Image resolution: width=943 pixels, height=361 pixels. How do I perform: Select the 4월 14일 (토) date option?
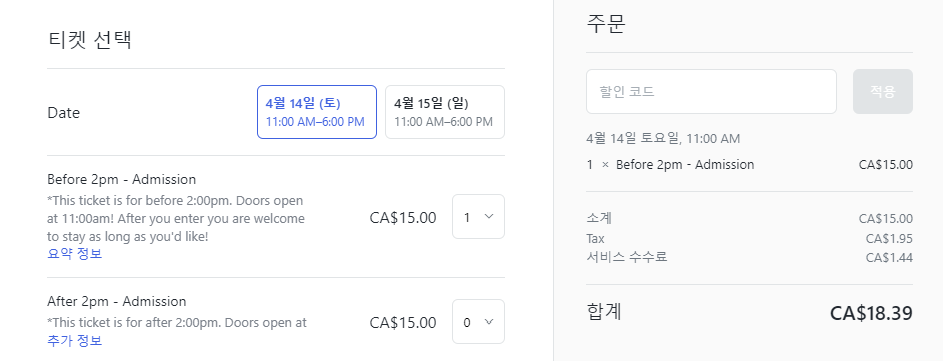click(x=317, y=112)
